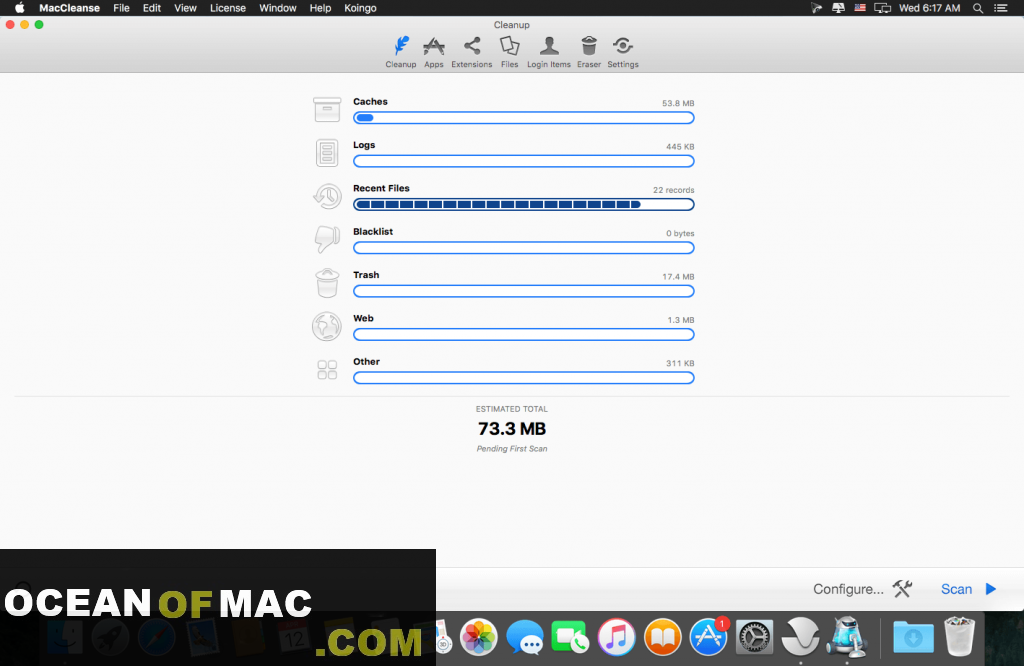Click the Other grid squares icon
This screenshot has height=666, width=1024.
tap(327, 370)
